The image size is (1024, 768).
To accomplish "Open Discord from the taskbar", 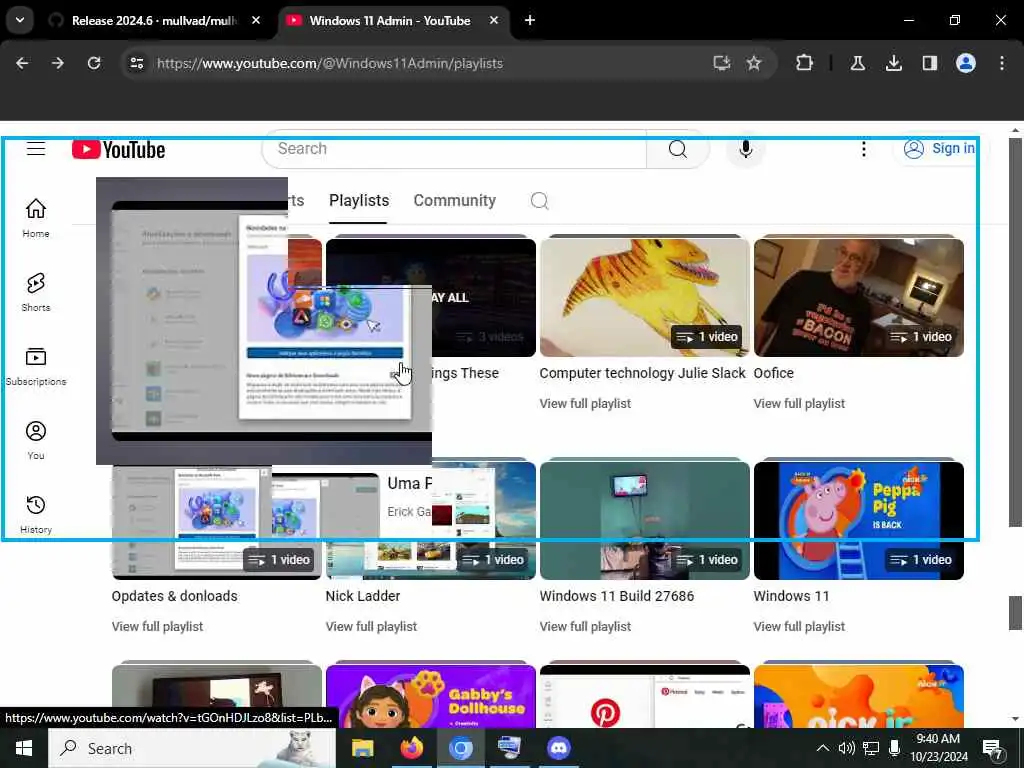I will click(x=558, y=748).
